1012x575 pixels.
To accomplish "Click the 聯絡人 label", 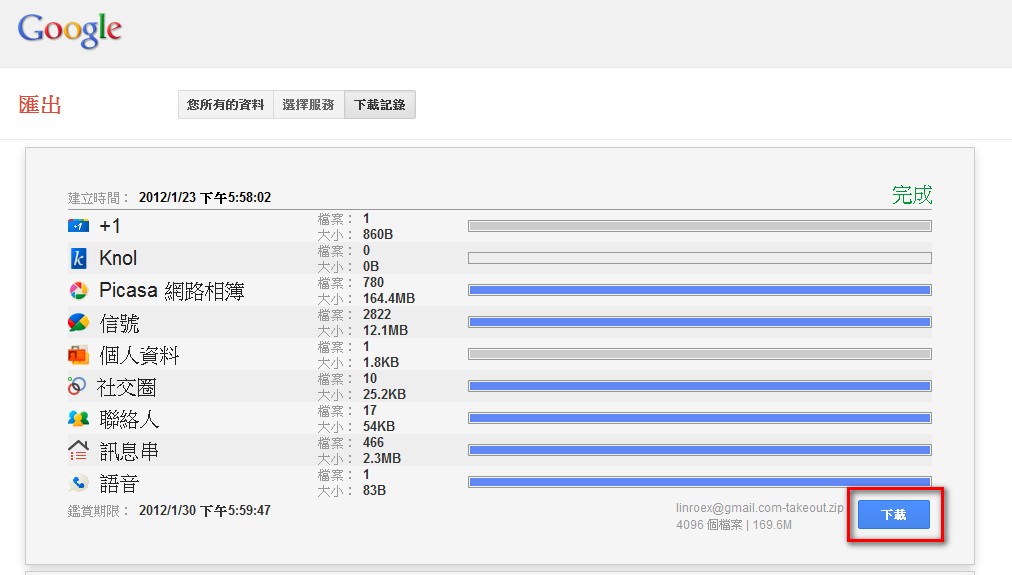I will (129, 419).
